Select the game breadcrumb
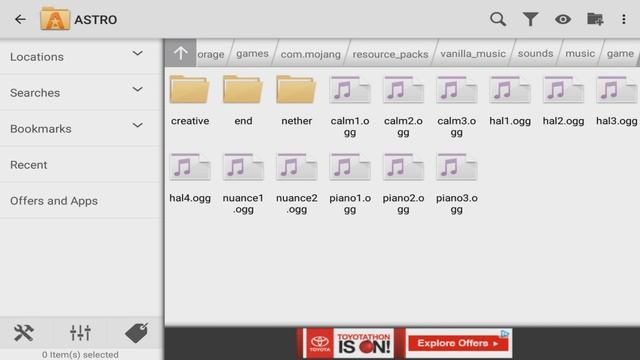640x360 pixels. click(x=620, y=53)
